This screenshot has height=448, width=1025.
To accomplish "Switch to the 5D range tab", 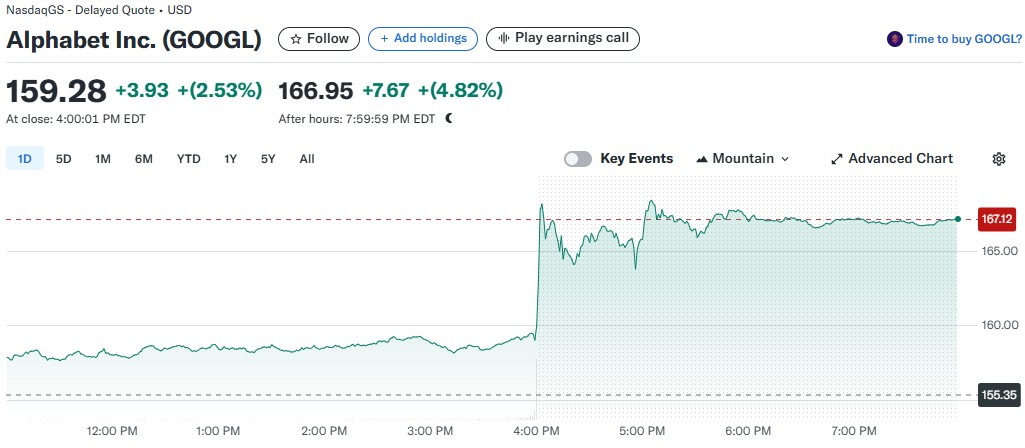I will coord(63,159).
